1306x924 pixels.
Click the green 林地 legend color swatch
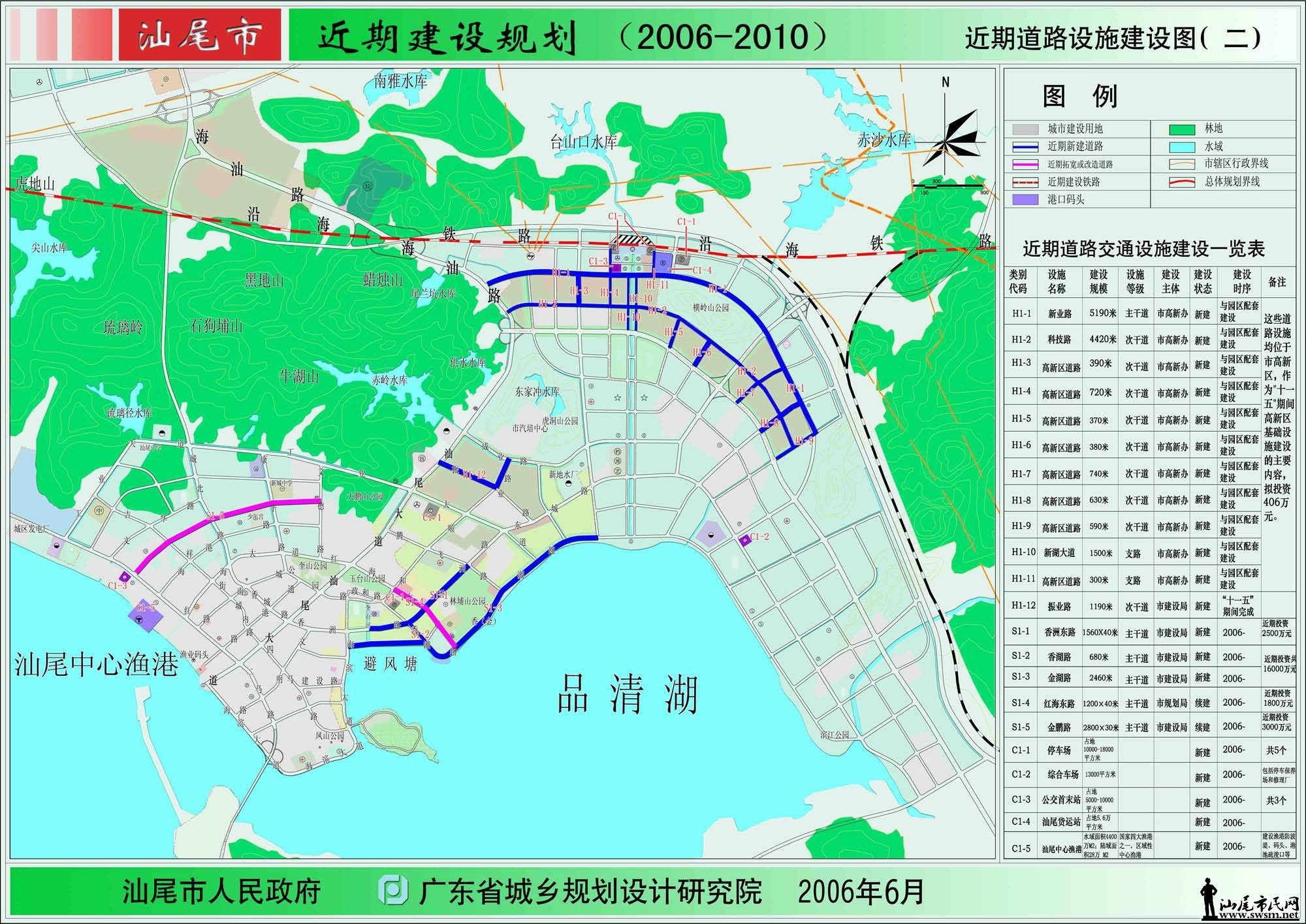[x=1183, y=129]
